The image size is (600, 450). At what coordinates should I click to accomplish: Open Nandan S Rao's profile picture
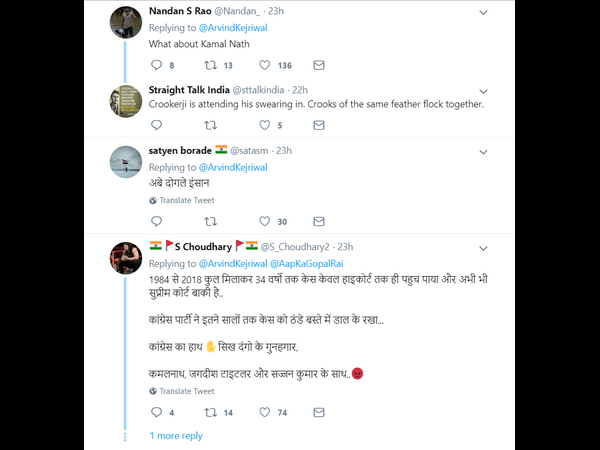click(x=124, y=22)
